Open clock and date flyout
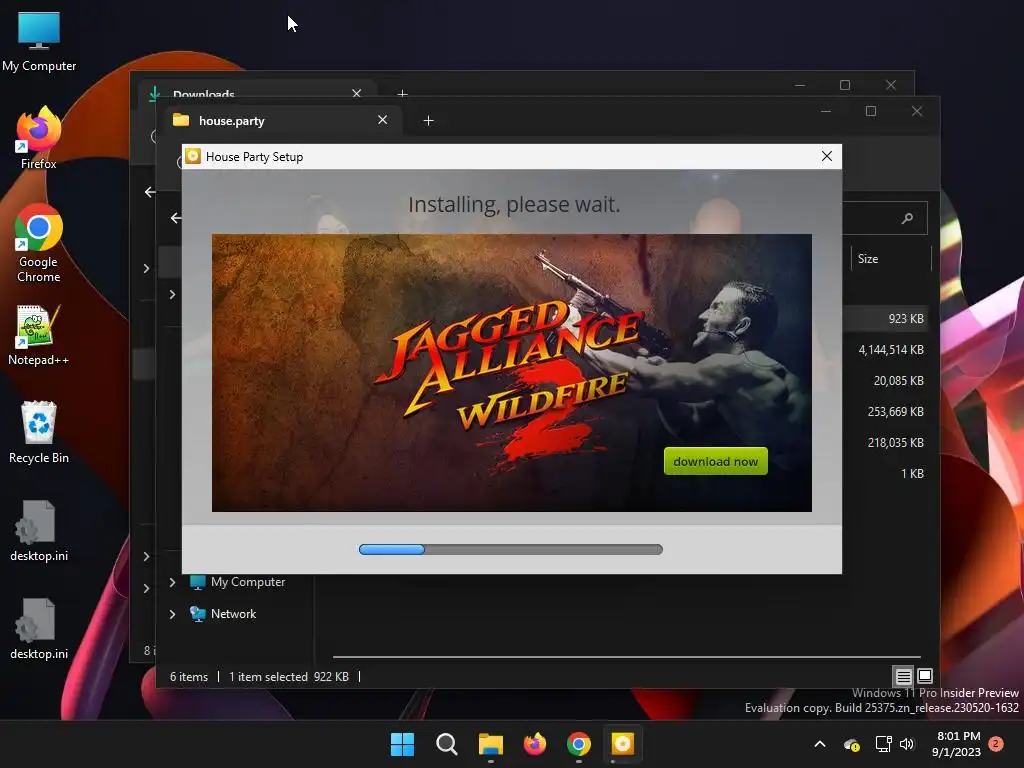Screen dimensions: 1024x768 click(x=956, y=744)
